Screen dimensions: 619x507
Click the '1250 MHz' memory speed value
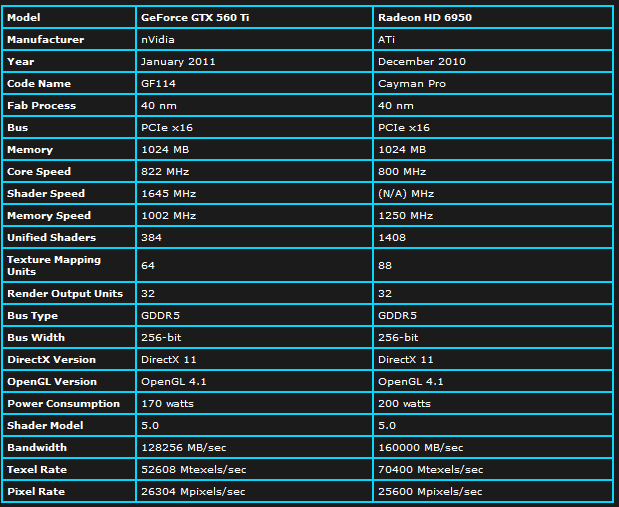coord(405,216)
